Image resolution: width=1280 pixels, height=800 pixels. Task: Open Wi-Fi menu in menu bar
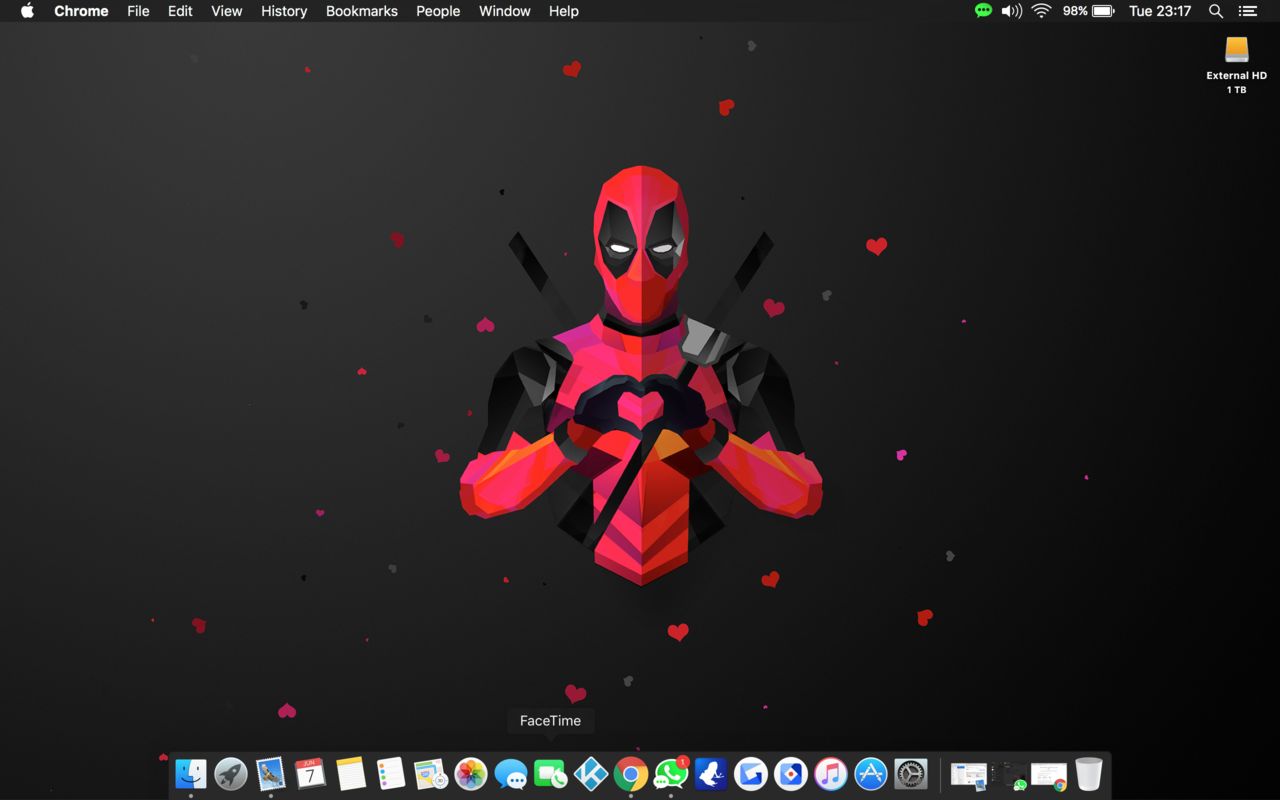(1041, 11)
